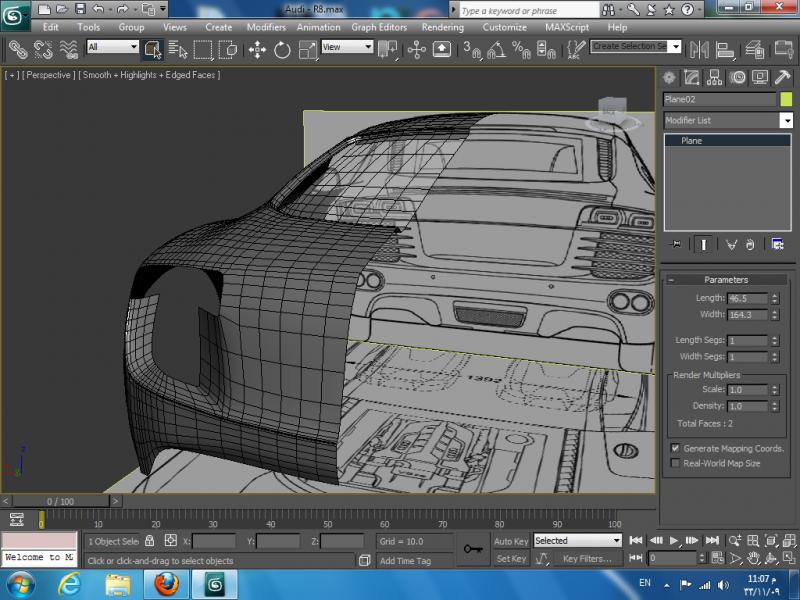This screenshot has width=800, height=600.
Task: Toggle Percent Snap
Action: [521, 49]
